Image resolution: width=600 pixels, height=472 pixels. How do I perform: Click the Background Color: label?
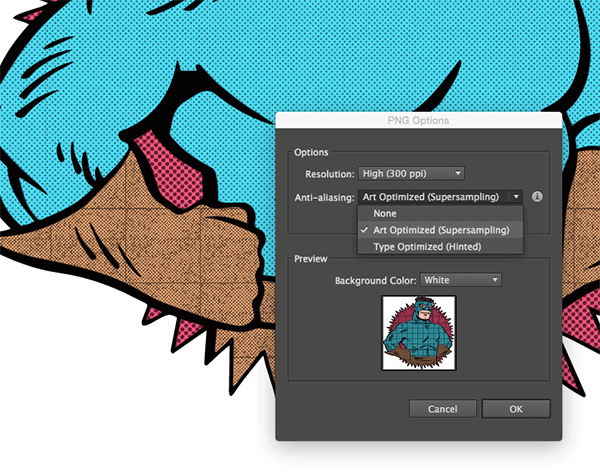pyautogui.click(x=375, y=281)
